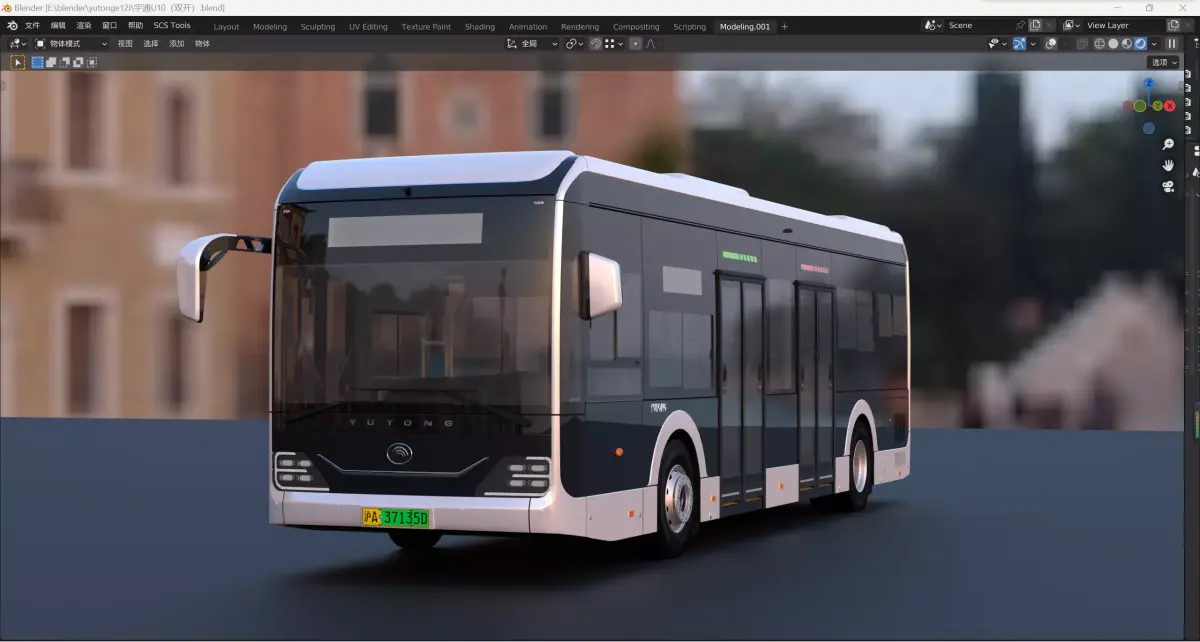Switch to solid viewport shading
This screenshot has width=1200, height=642.
pos(1113,44)
